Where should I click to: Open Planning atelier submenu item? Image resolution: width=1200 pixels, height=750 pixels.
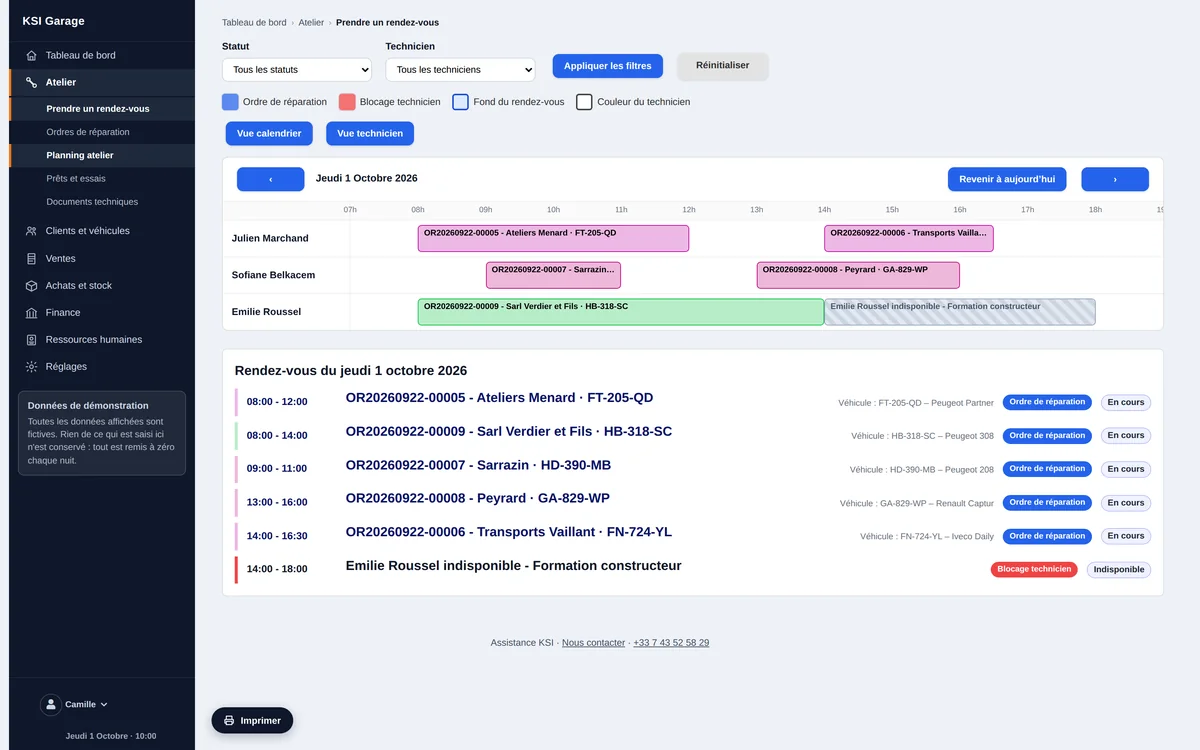click(x=80, y=156)
